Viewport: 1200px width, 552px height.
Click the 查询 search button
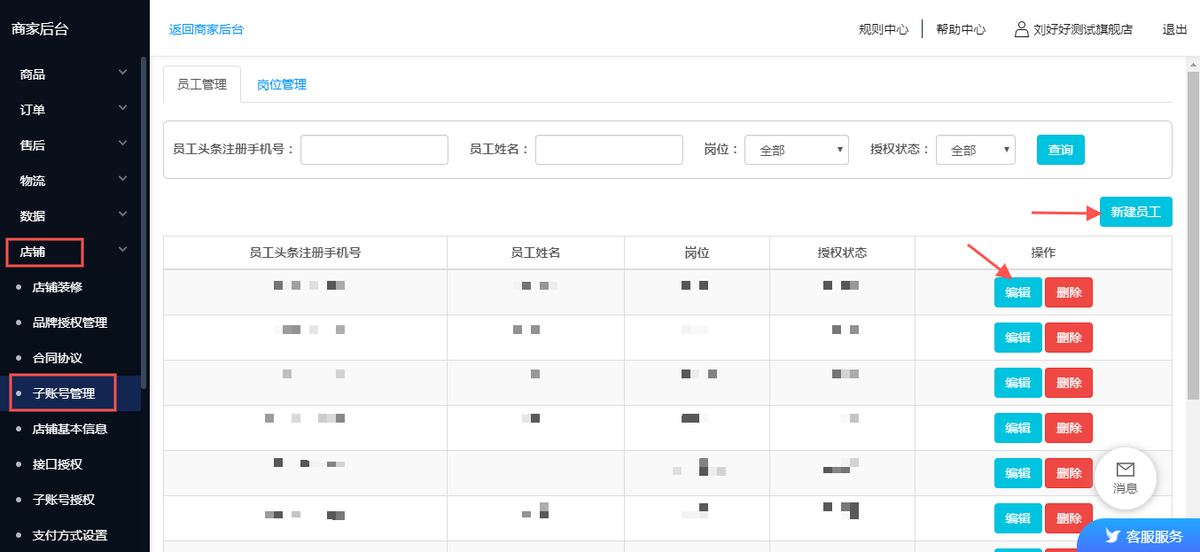1061,150
